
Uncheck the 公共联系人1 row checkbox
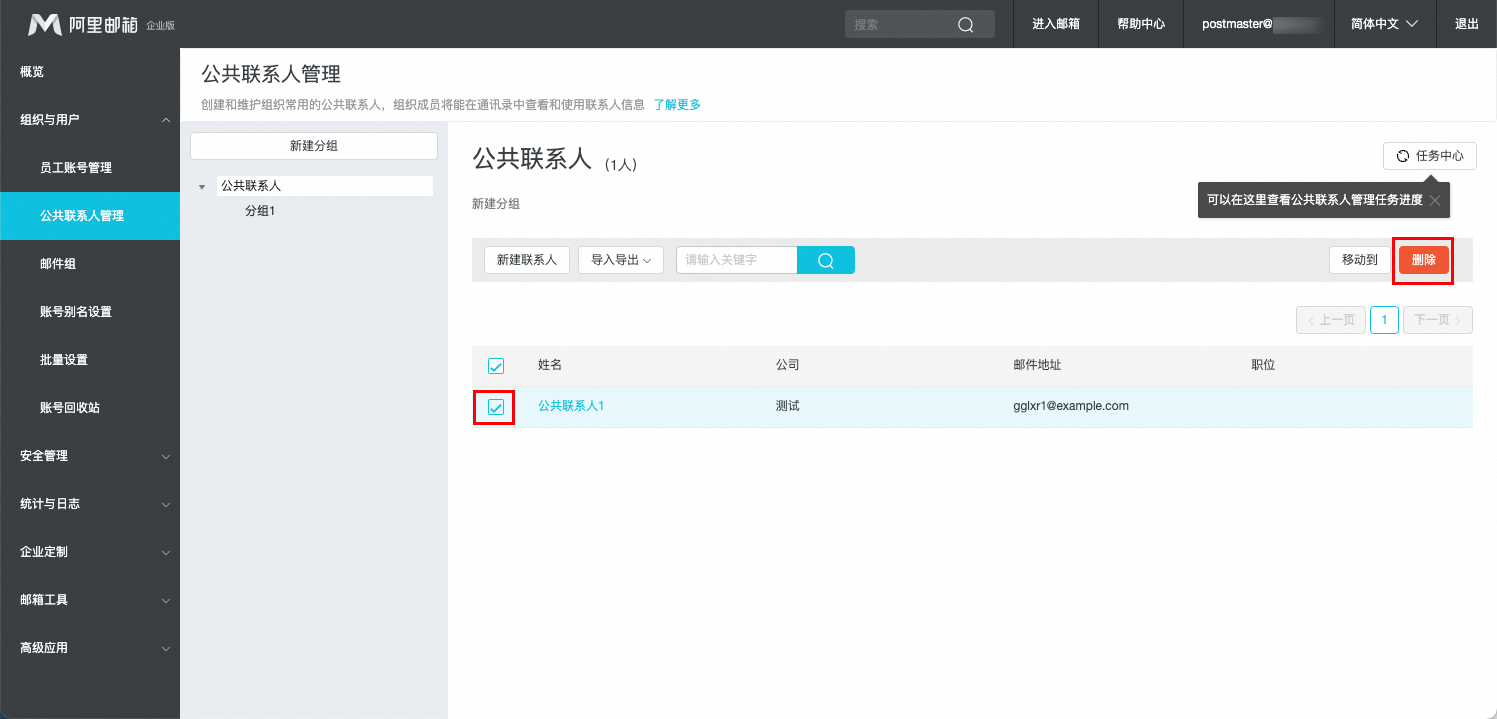(x=496, y=407)
